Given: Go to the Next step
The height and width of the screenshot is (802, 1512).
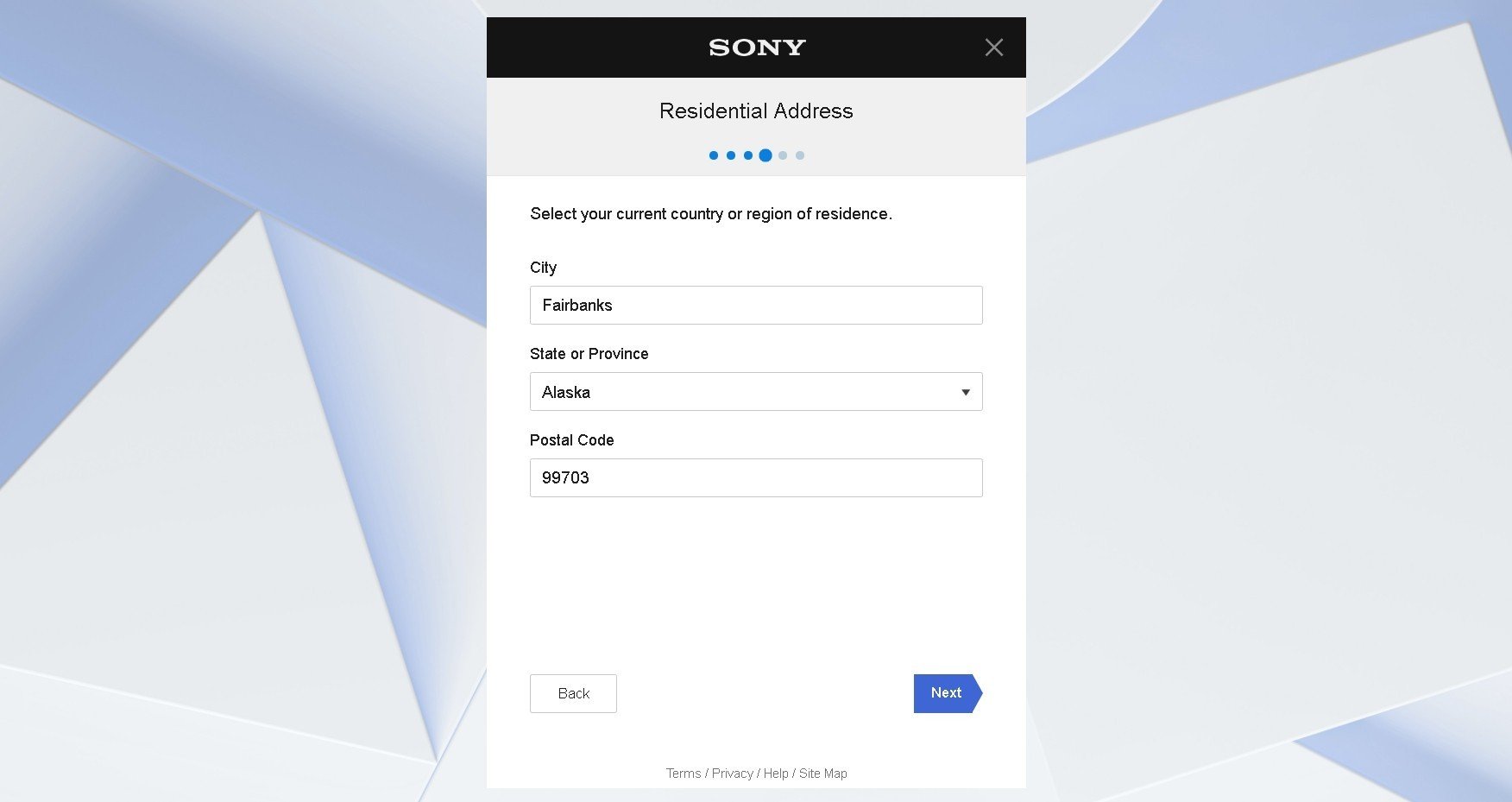Looking at the screenshot, I should [x=948, y=693].
